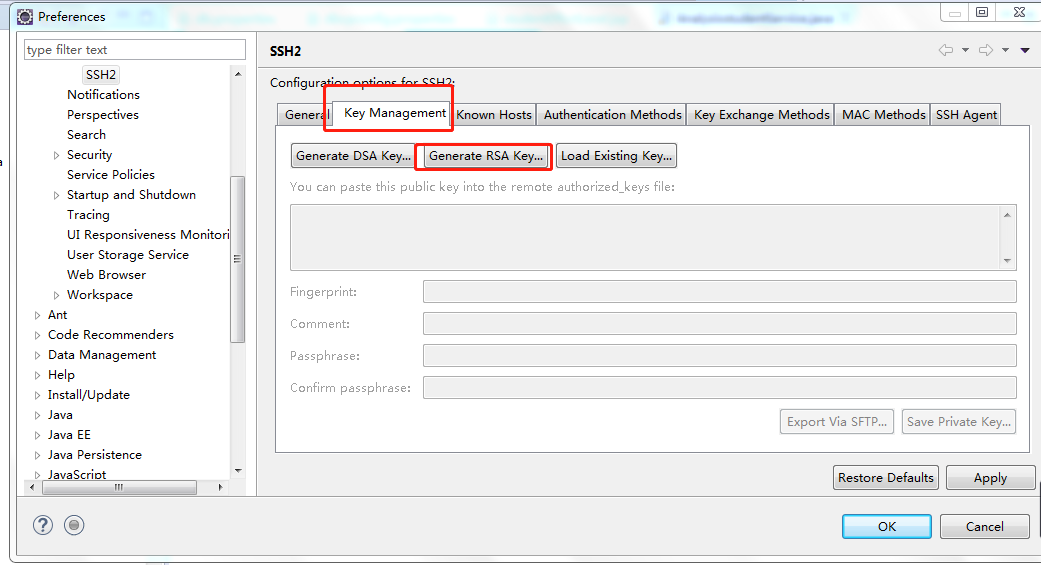Expand the Ant tree node
The image size is (1041, 565).
tap(37, 315)
